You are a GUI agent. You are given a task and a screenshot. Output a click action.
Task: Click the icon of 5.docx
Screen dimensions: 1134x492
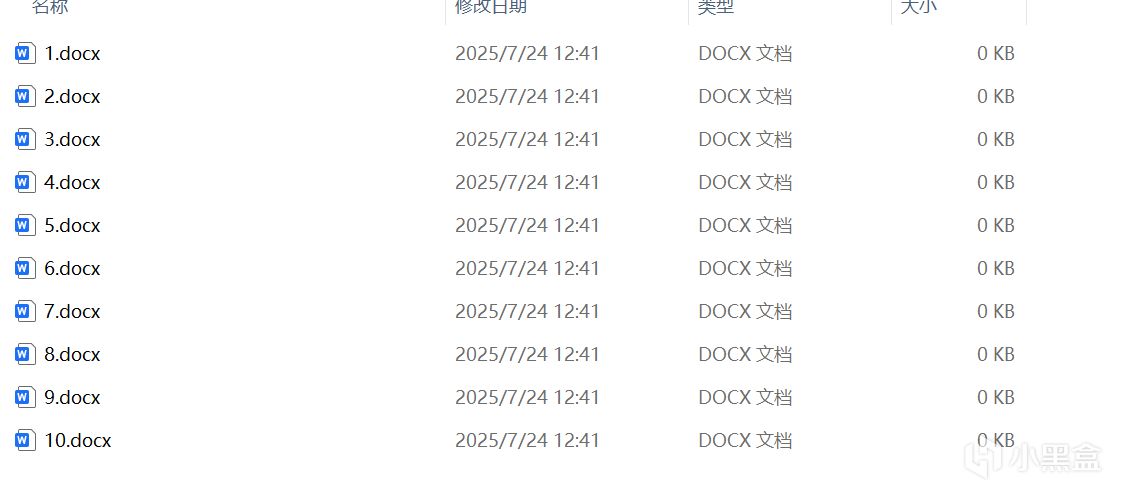tap(25, 226)
